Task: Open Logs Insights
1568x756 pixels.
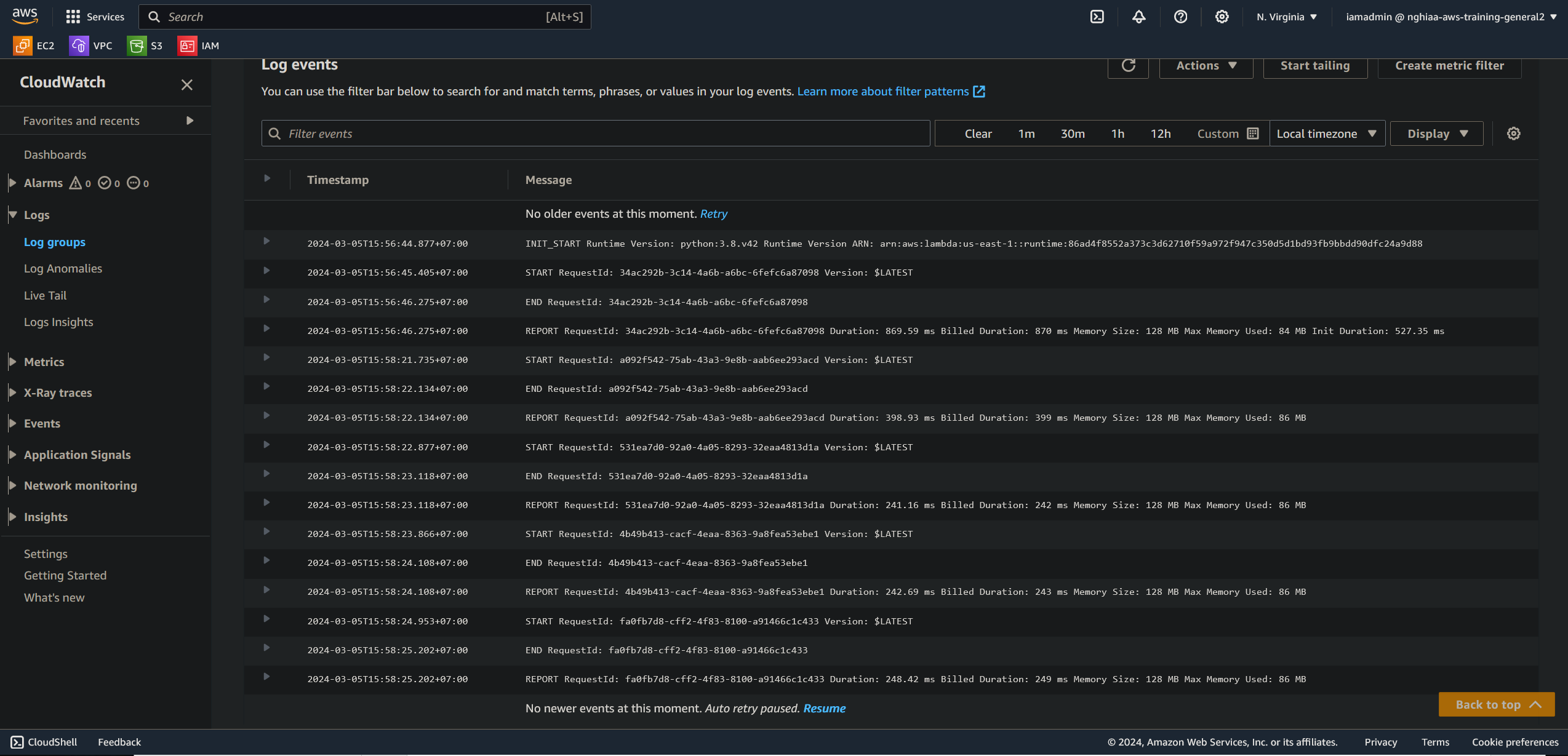Action: tap(58, 322)
